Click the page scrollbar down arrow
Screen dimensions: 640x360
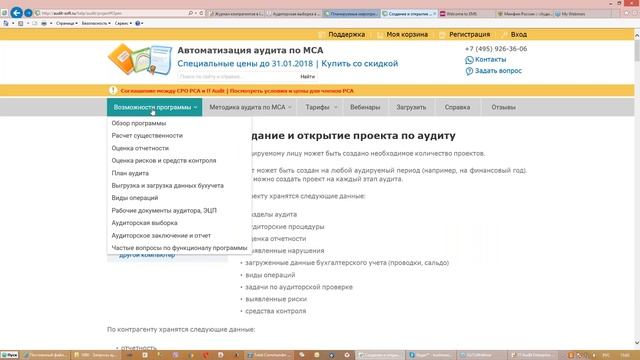coord(637,343)
